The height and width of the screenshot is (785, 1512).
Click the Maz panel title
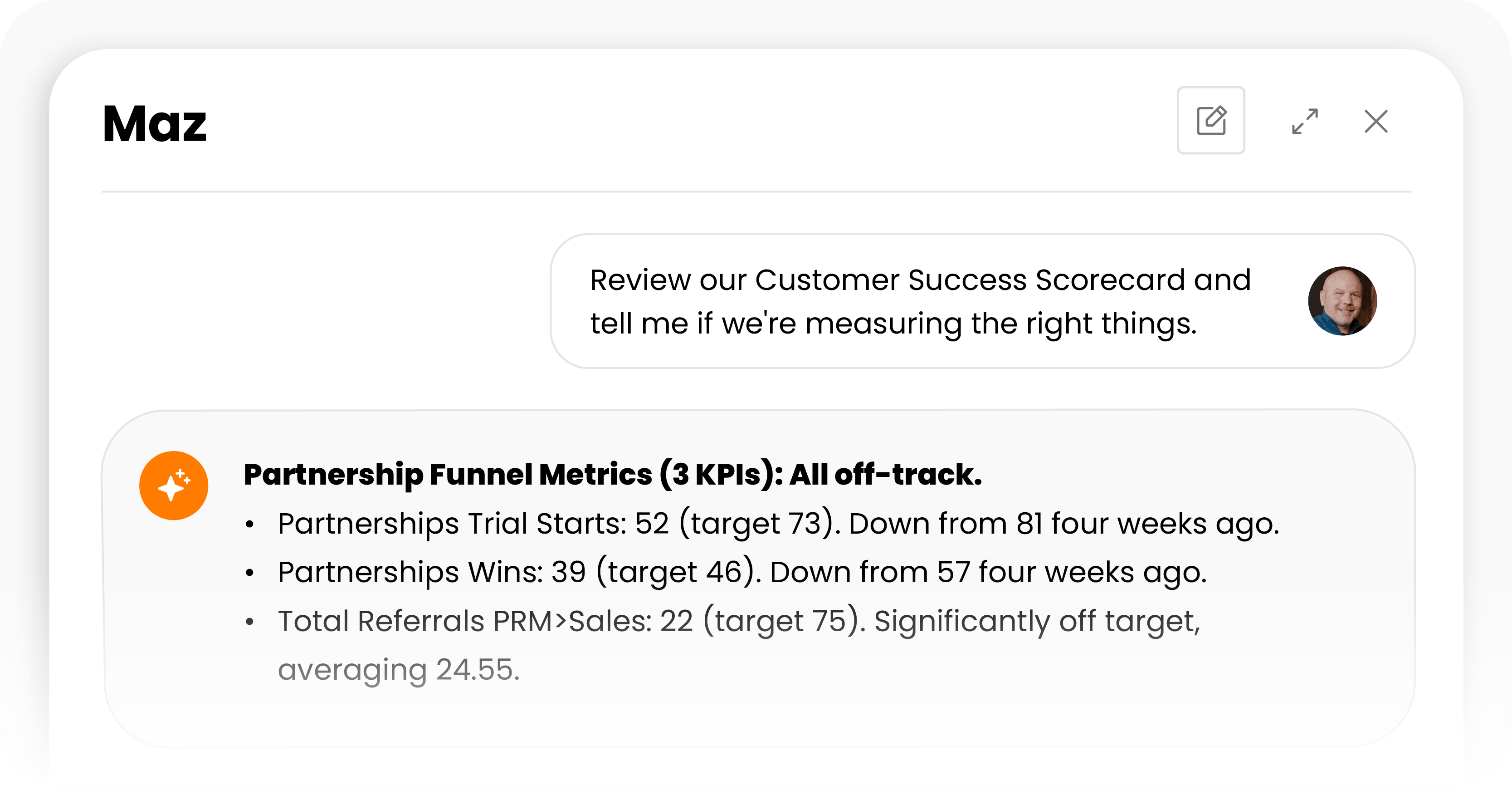[154, 123]
